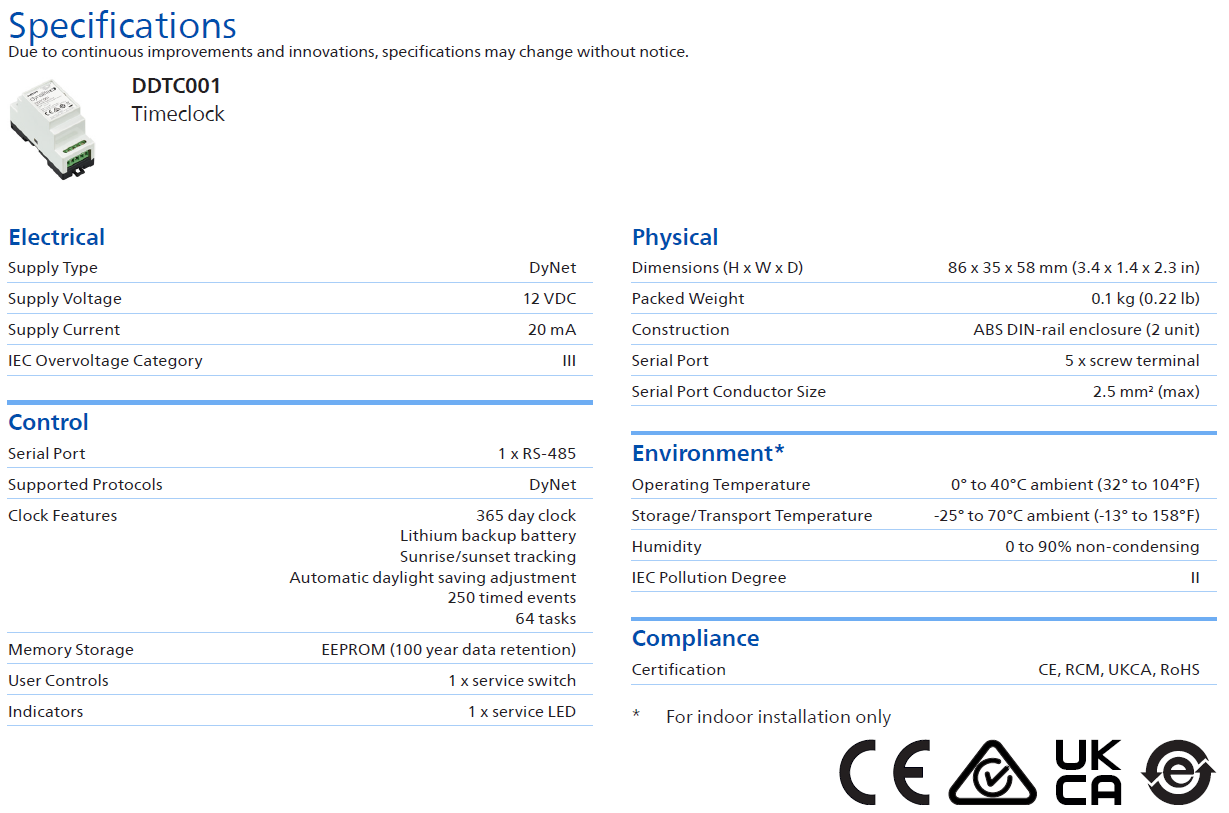1229x813 pixels.
Task: Click the DDTC001 model name
Action: coord(176,86)
